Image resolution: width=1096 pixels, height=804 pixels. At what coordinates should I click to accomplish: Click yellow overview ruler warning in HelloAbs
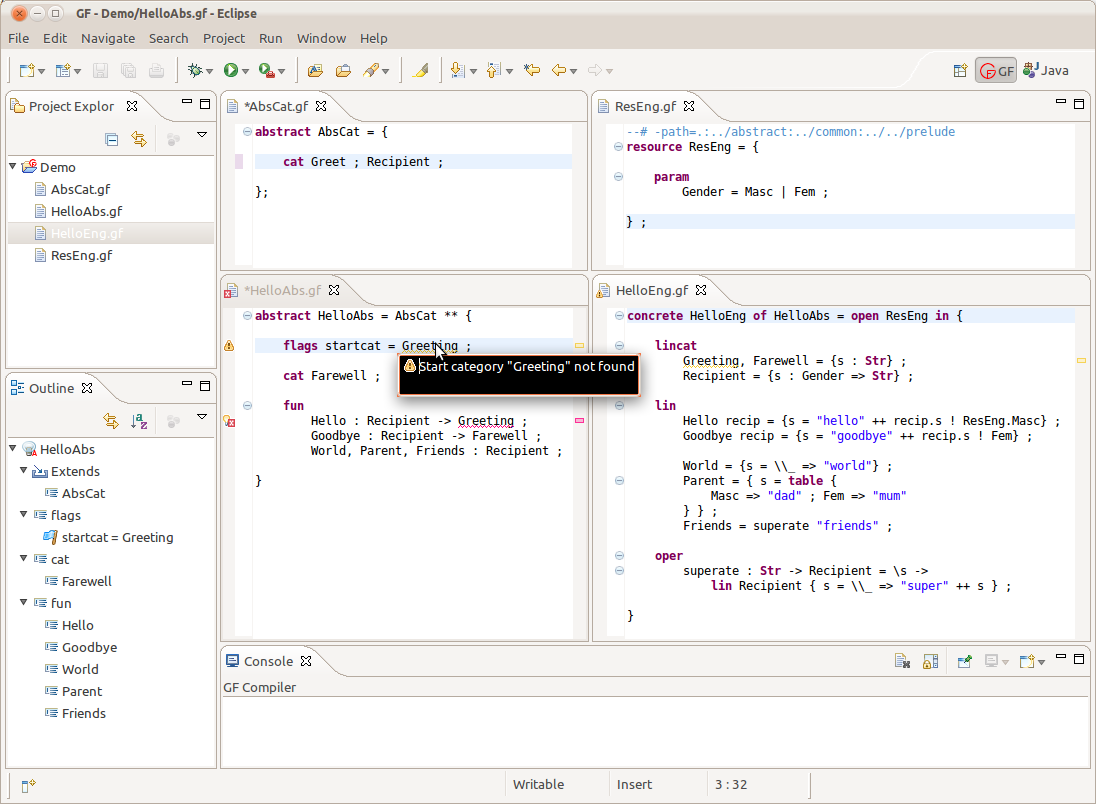pos(579,345)
